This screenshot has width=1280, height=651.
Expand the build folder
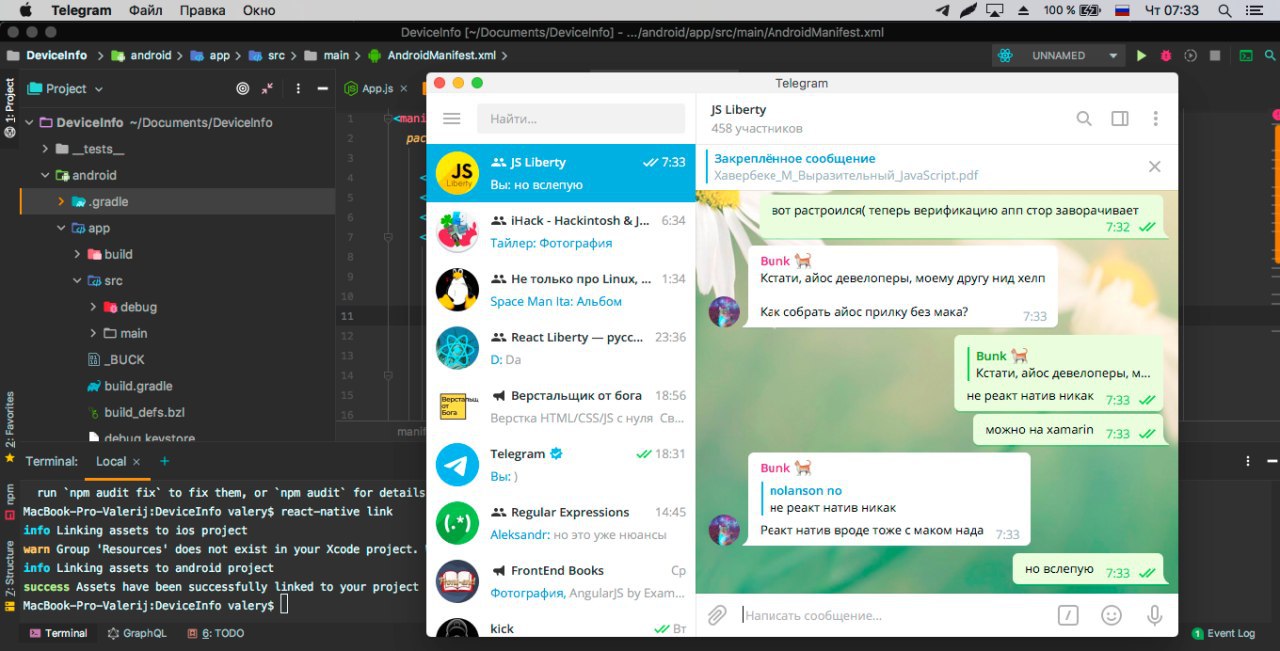tap(78, 254)
